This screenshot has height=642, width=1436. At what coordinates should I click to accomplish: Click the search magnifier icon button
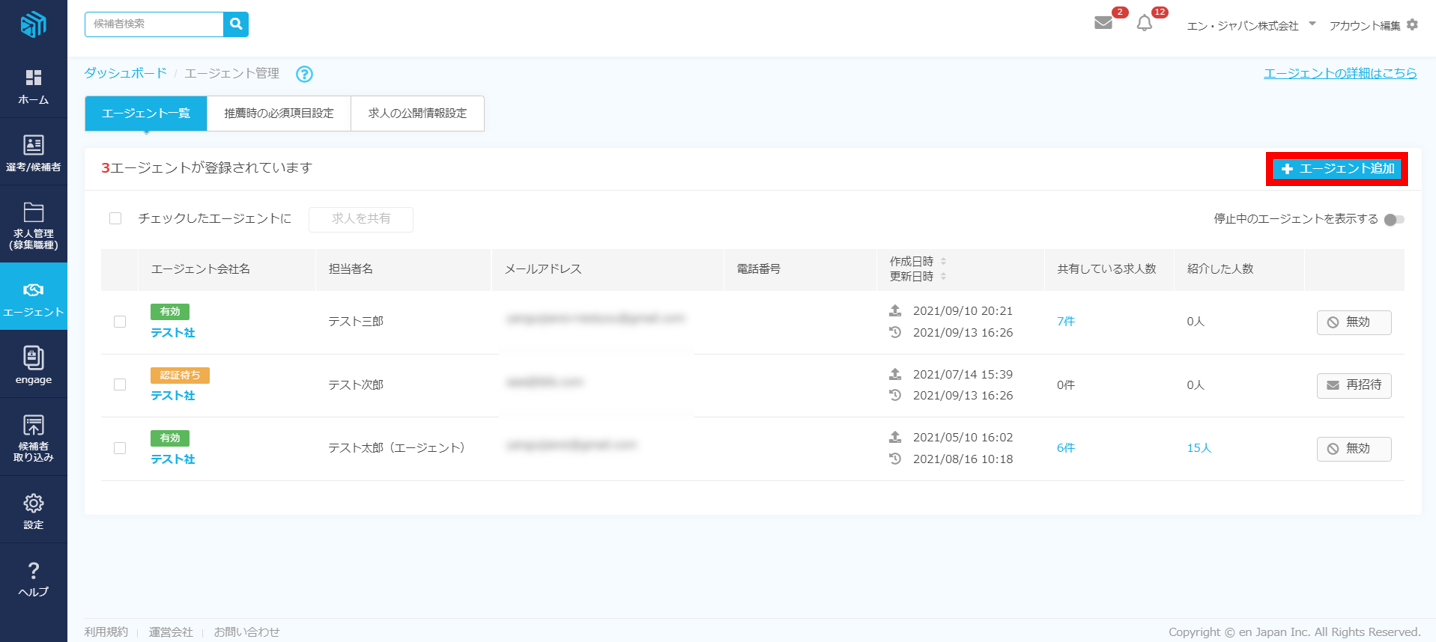[x=236, y=24]
